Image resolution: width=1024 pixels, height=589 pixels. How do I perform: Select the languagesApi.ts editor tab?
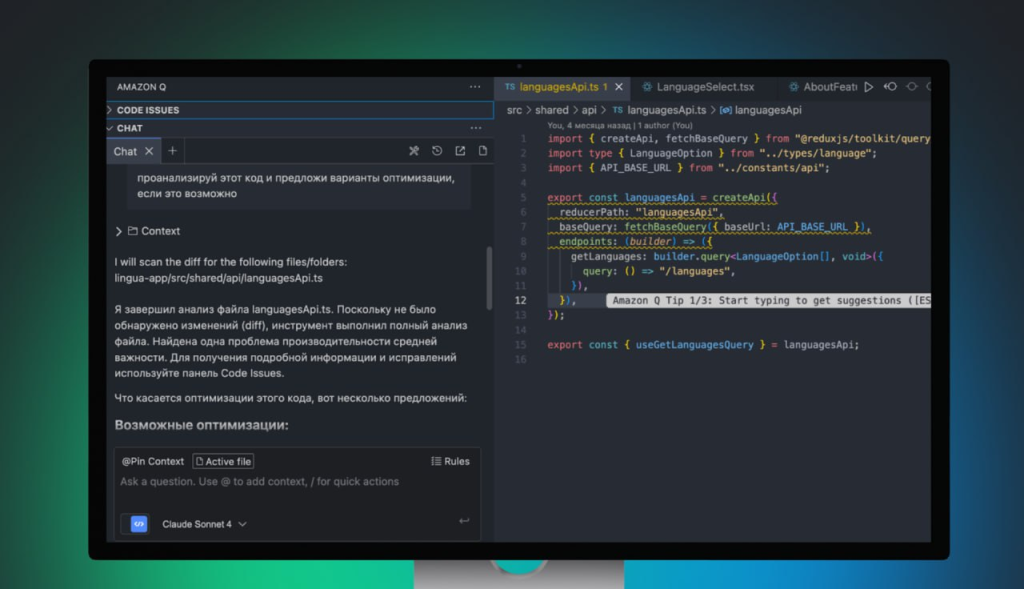click(x=558, y=87)
